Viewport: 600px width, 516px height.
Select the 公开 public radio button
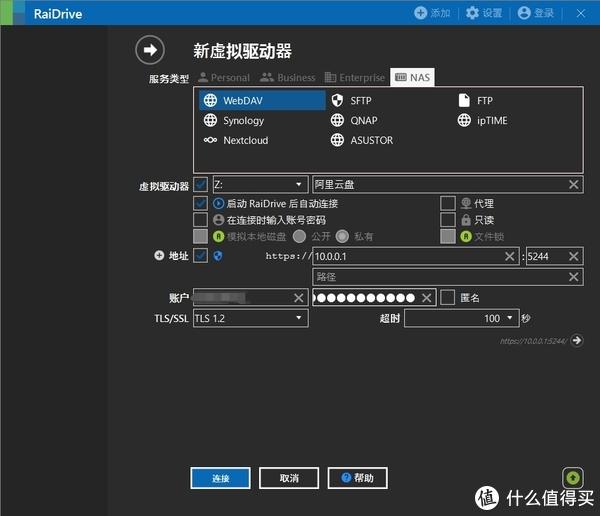pyautogui.click(x=299, y=237)
